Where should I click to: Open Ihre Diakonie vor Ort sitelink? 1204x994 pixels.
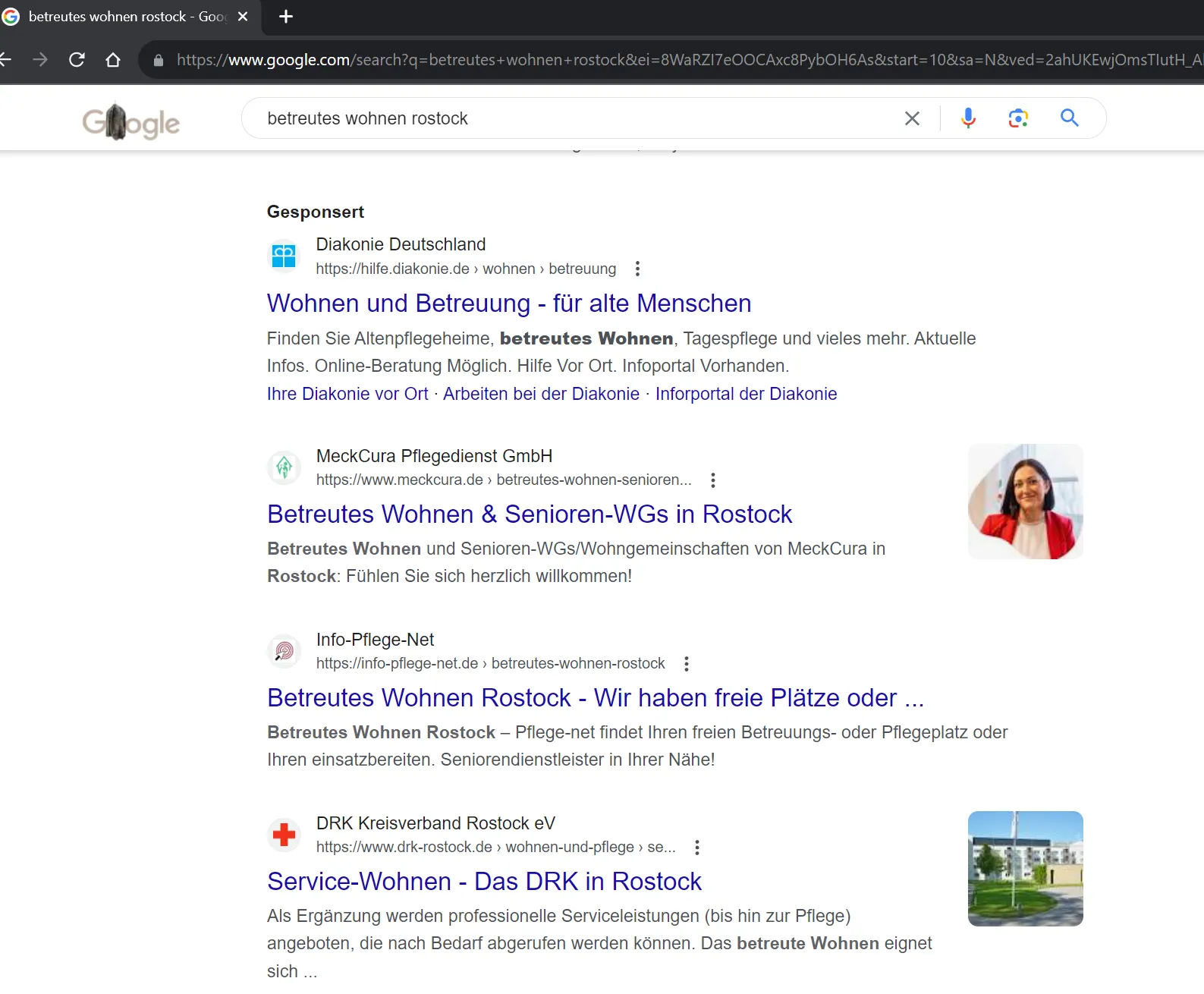tap(347, 394)
